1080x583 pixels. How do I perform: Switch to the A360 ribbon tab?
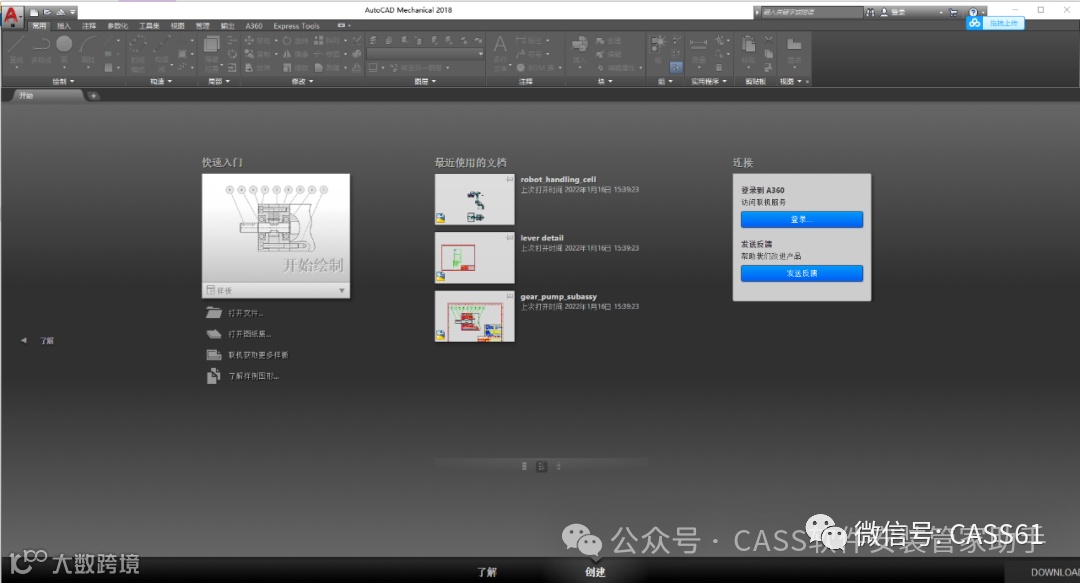pyautogui.click(x=254, y=25)
